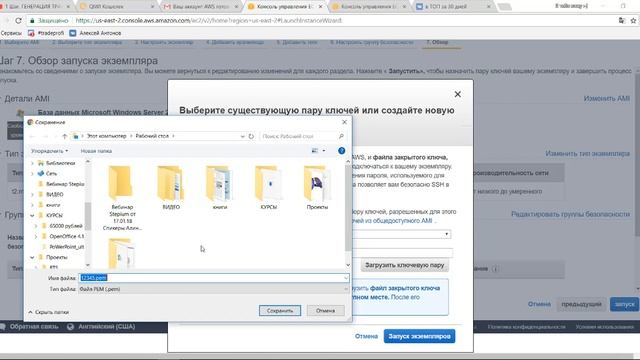Expand the Библиотеки tree node
Screen dimensions: 640x360
coord(32,163)
